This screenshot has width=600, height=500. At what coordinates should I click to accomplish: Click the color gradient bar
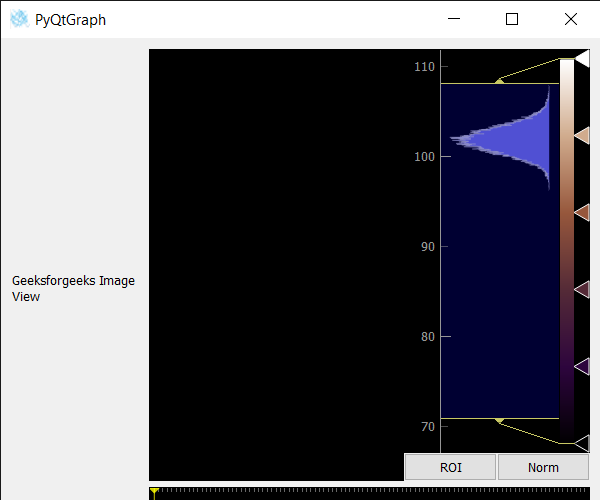pyautogui.click(x=567, y=251)
